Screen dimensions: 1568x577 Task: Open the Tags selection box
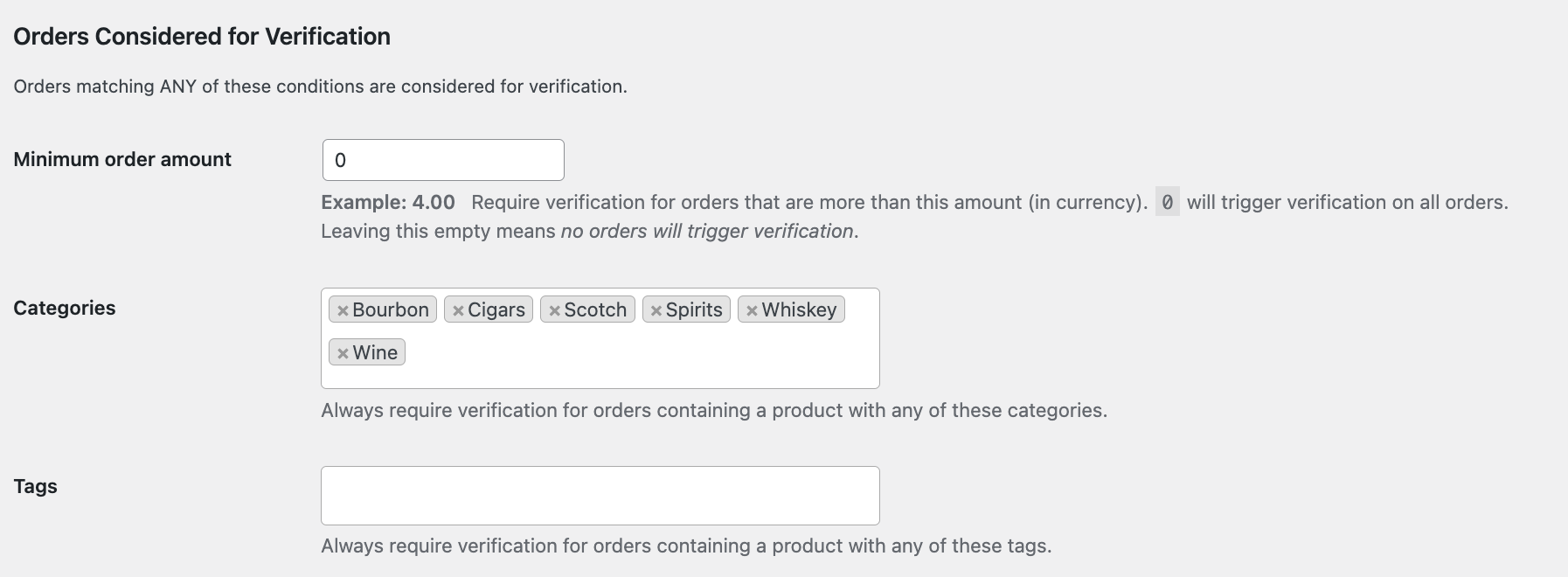(600, 496)
